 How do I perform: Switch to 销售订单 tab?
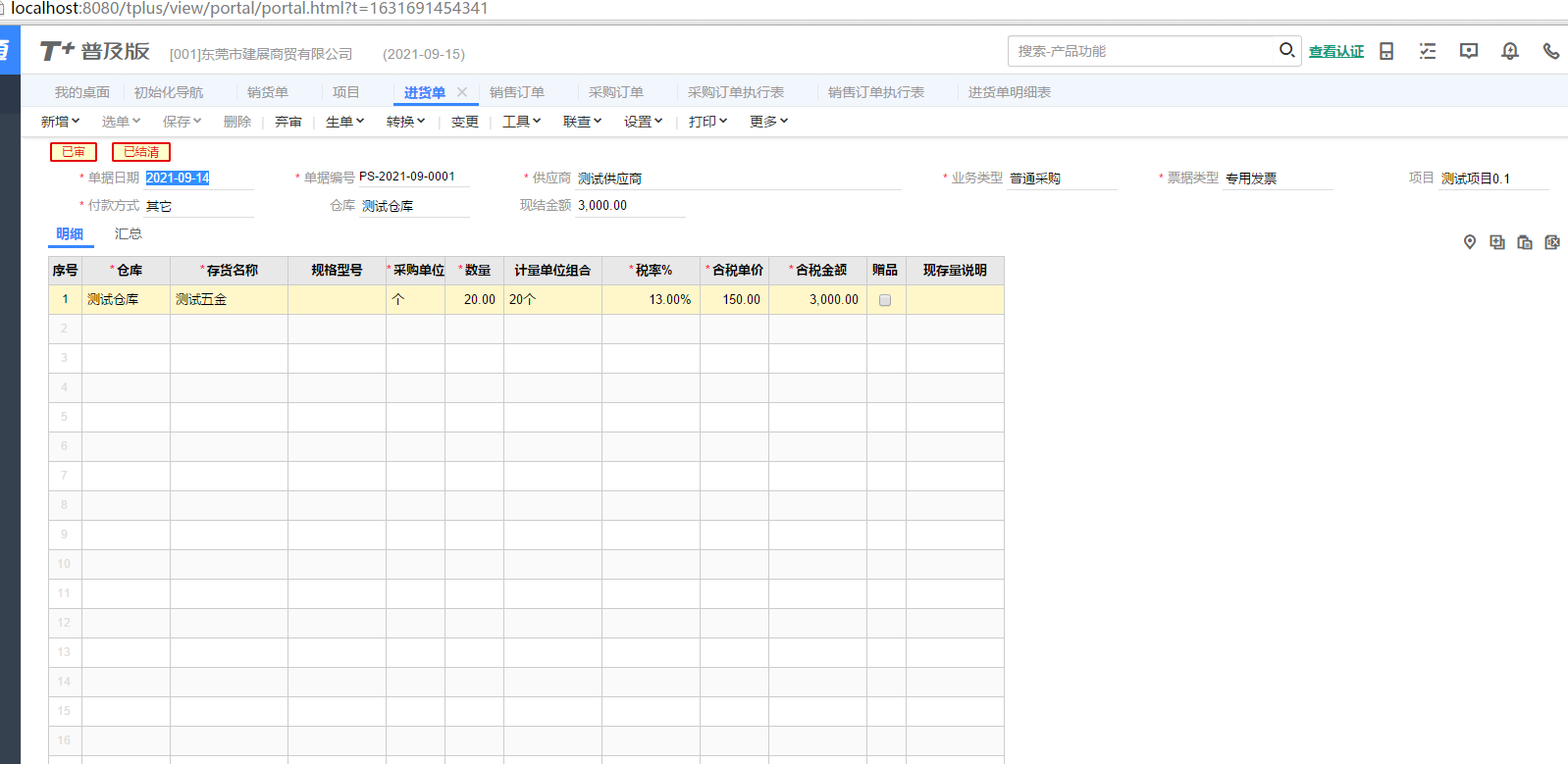click(517, 92)
